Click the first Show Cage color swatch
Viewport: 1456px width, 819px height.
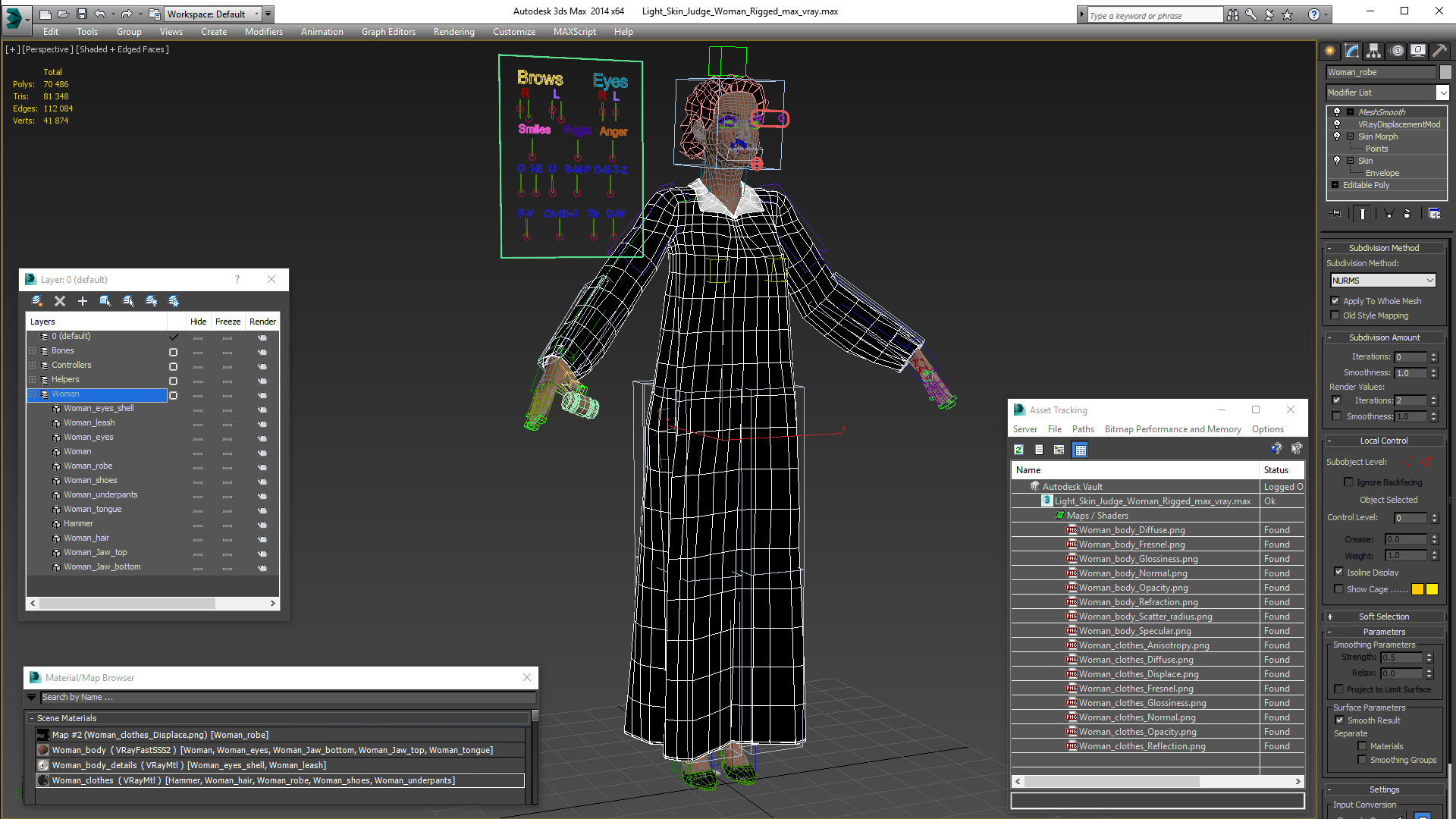point(1417,589)
